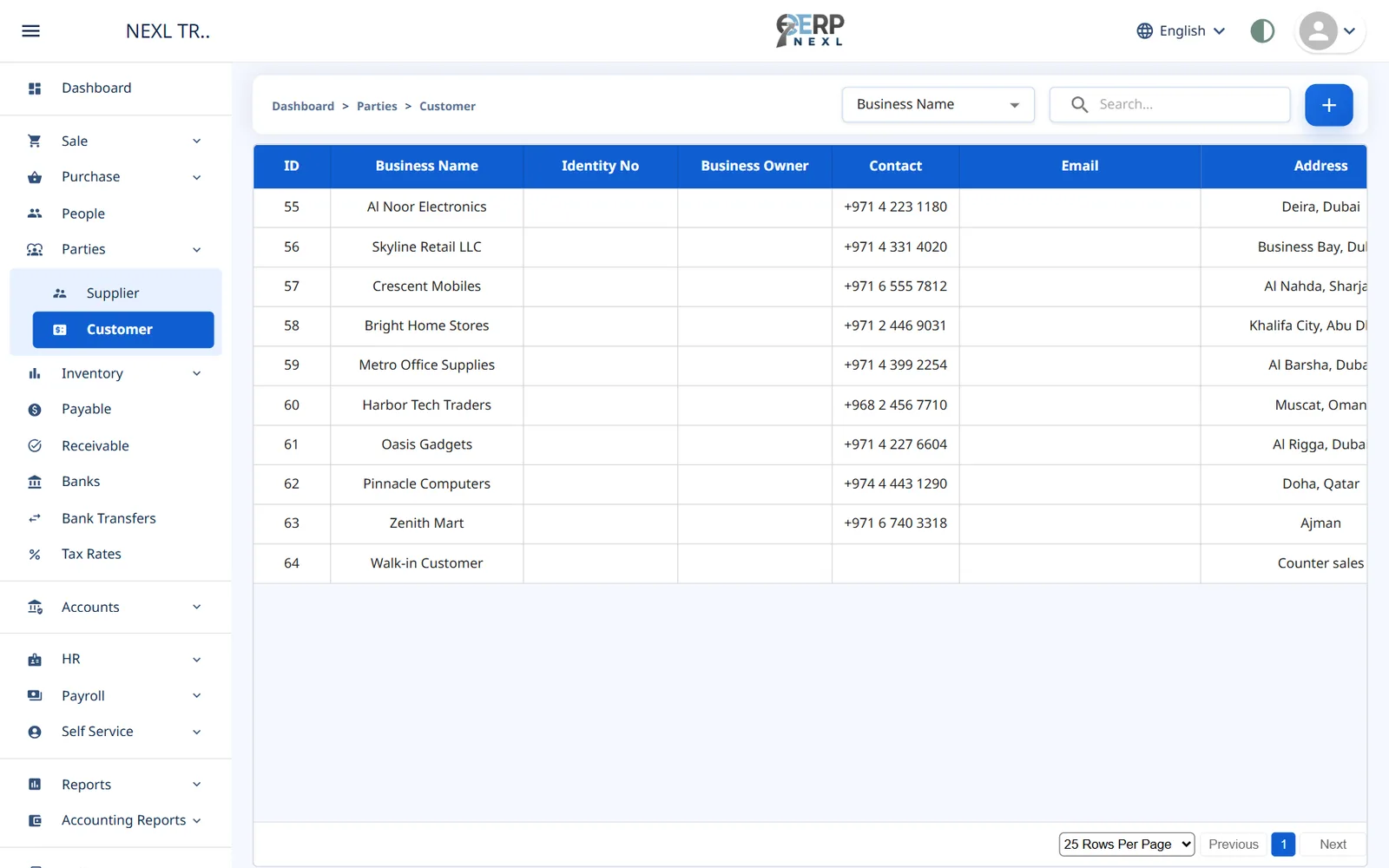Click the Purchase basket icon

coord(35,177)
